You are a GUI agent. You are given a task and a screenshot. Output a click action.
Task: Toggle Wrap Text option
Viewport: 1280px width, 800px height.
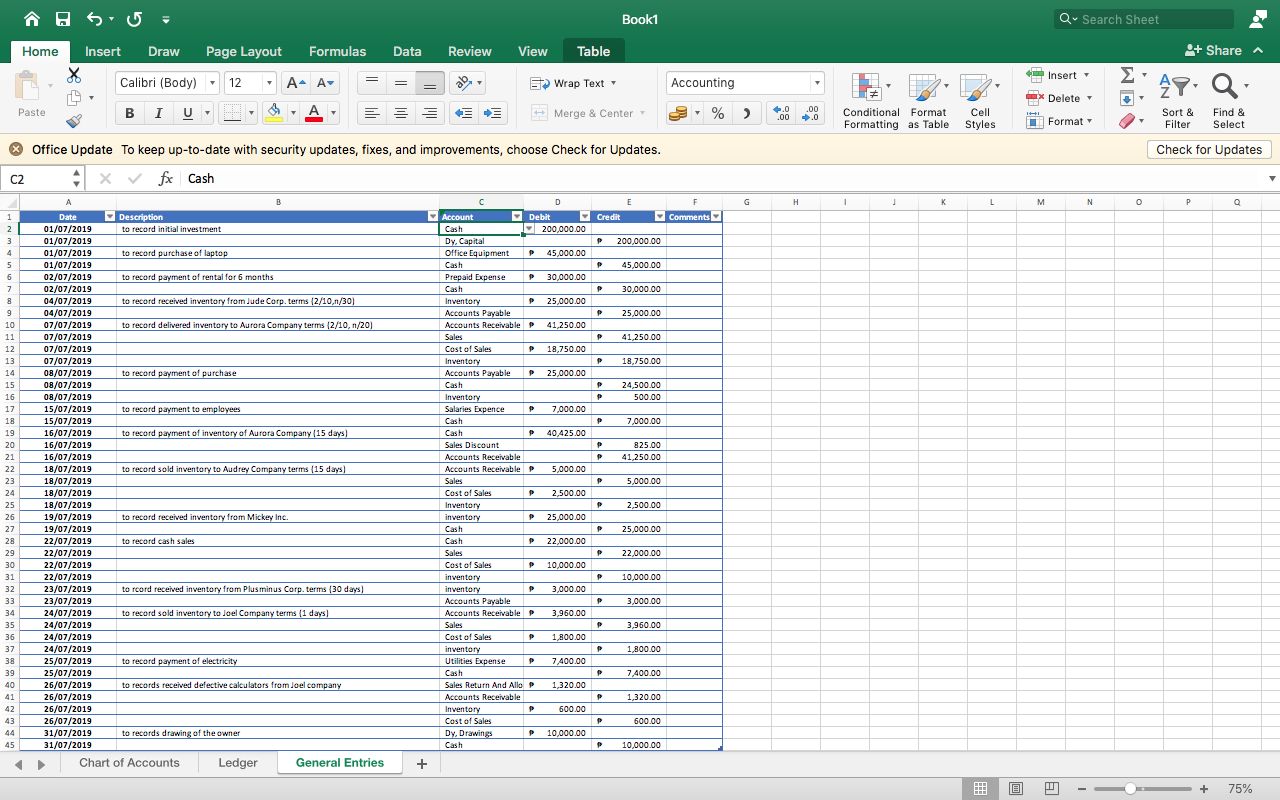click(x=573, y=83)
